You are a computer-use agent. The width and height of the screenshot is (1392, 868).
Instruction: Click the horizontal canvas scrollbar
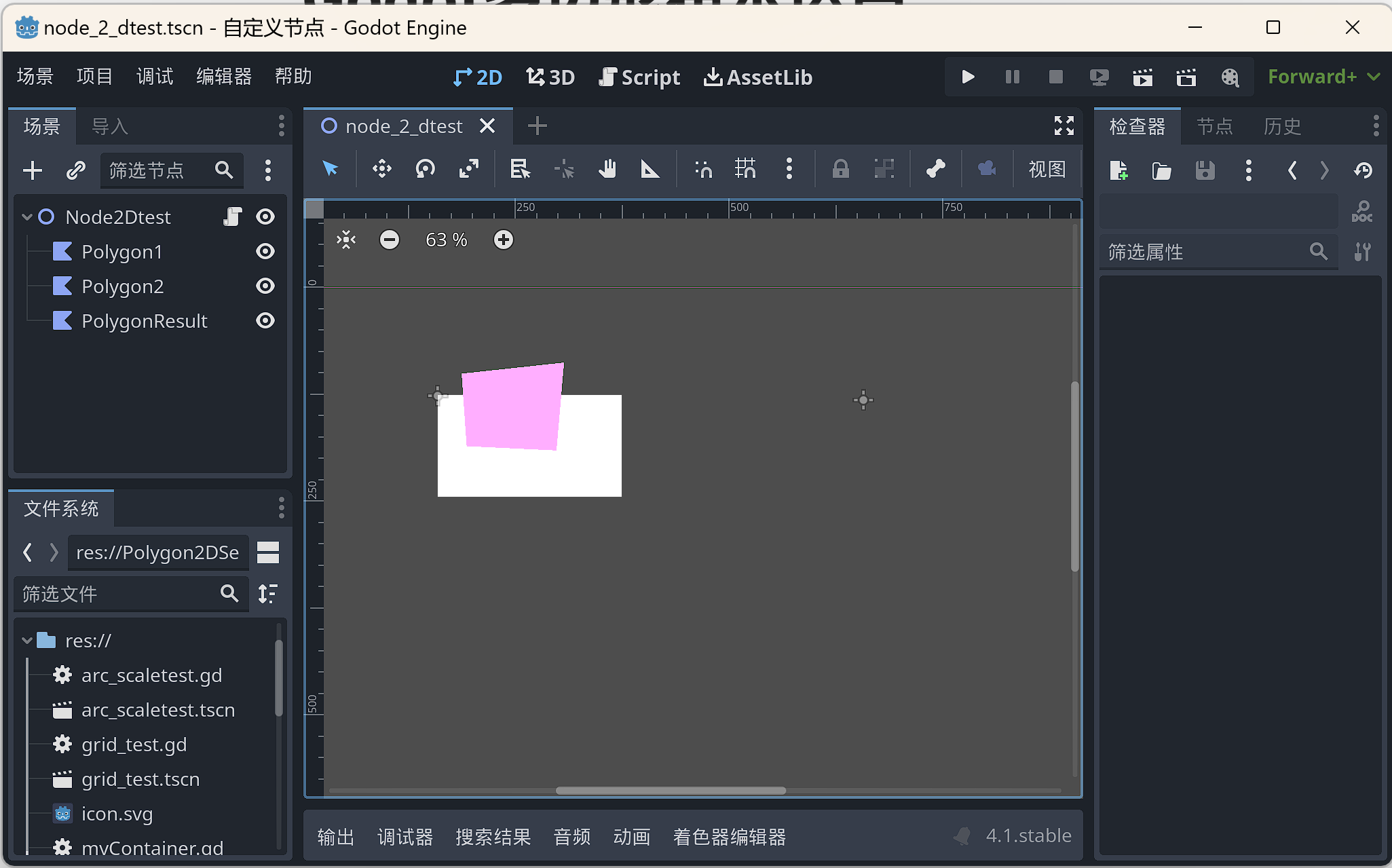point(671,791)
